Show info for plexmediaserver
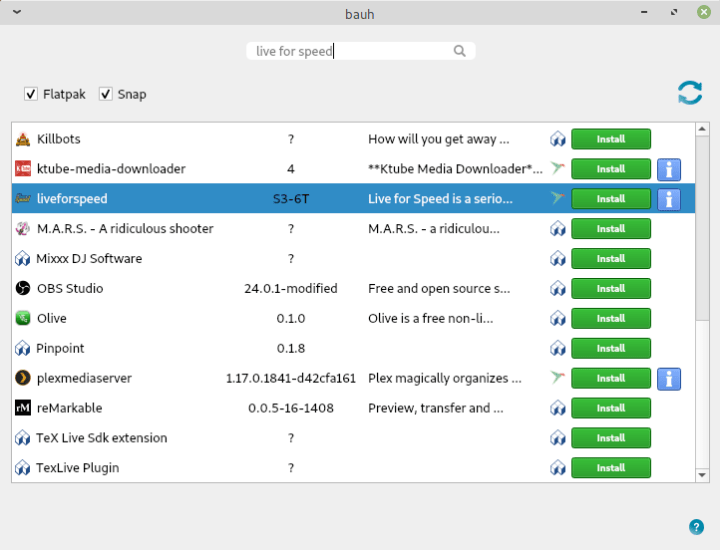The image size is (720, 550). pos(669,379)
